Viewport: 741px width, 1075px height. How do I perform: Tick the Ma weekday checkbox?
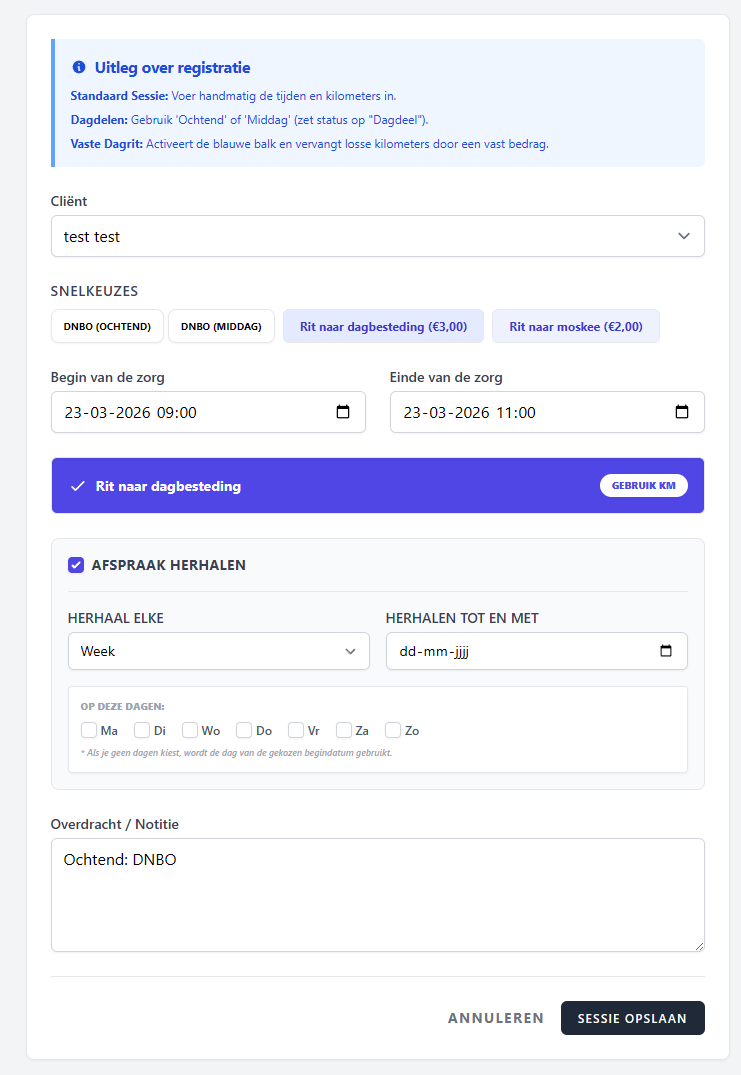pyautogui.click(x=89, y=730)
